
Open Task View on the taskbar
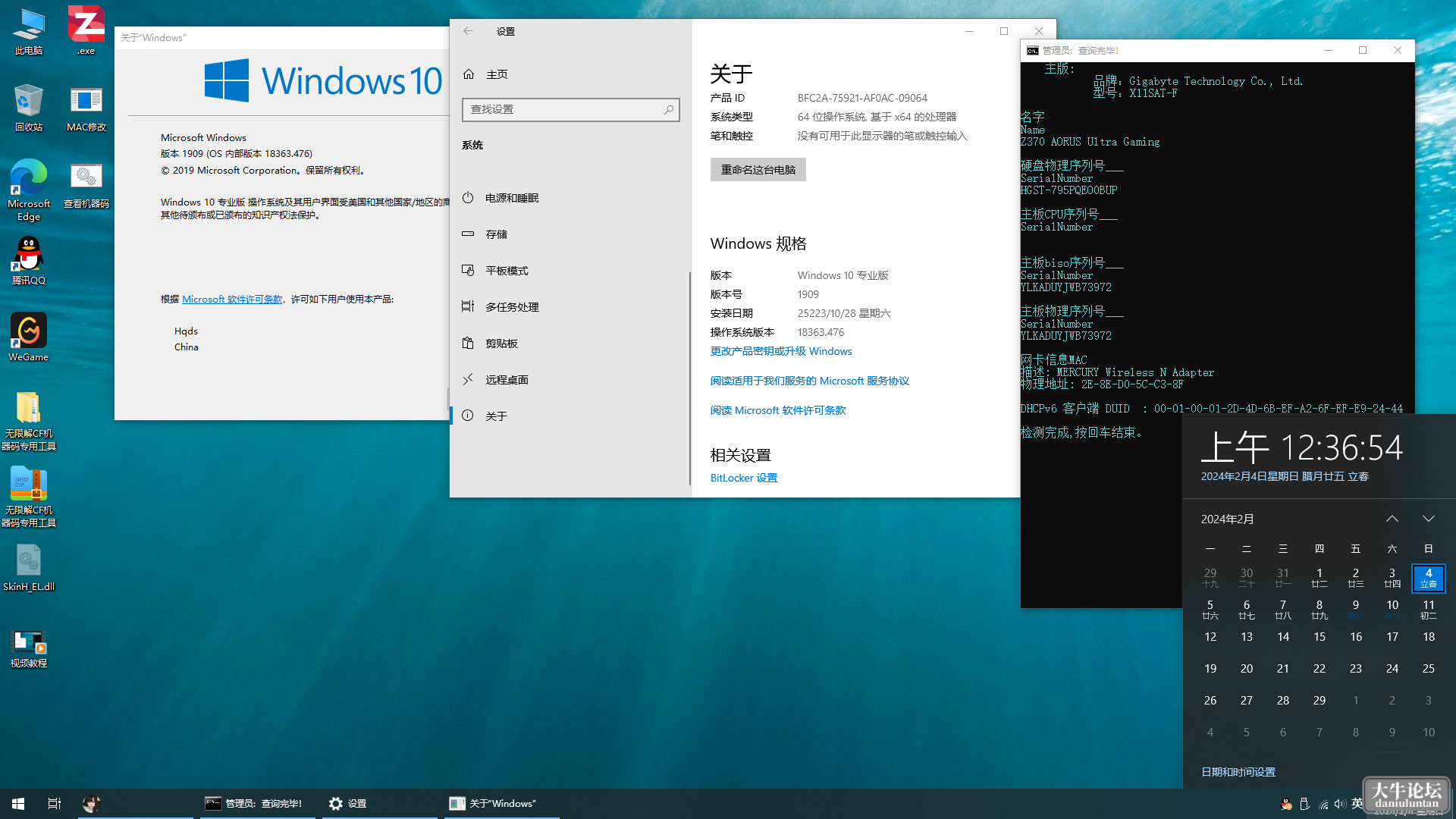pos(55,804)
